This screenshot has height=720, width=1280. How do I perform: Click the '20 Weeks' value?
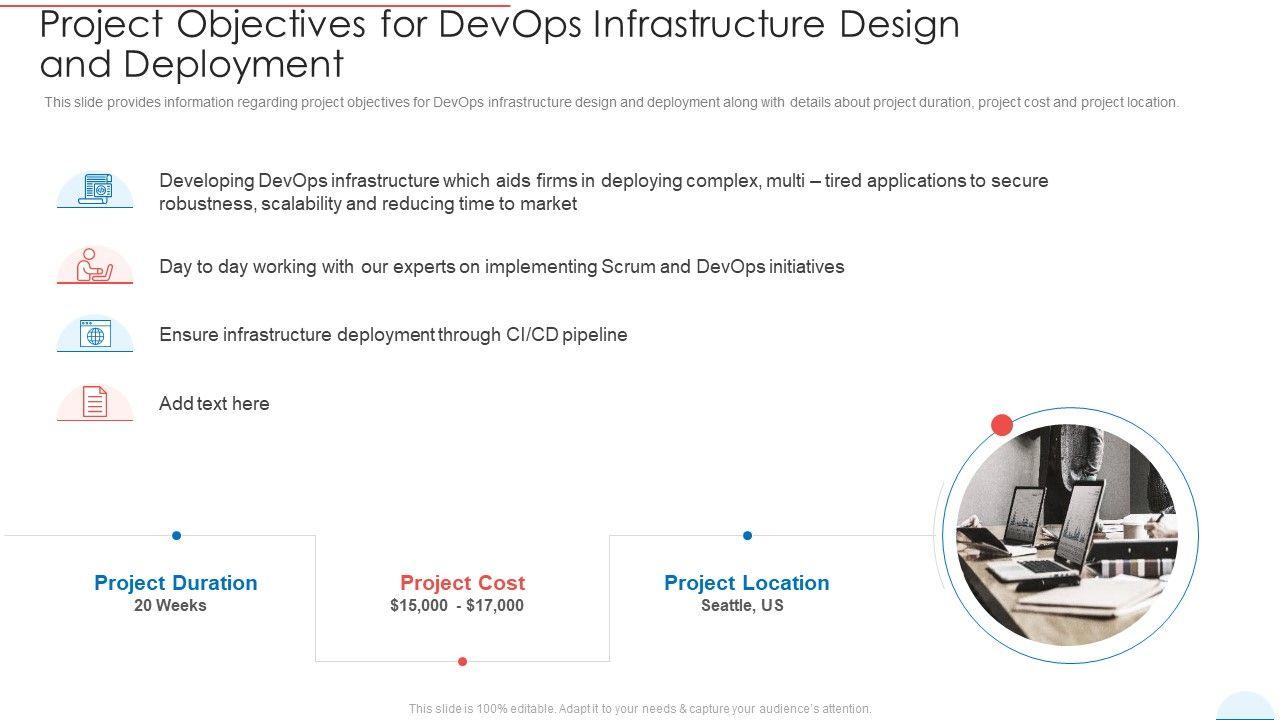[x=170, y=606]
